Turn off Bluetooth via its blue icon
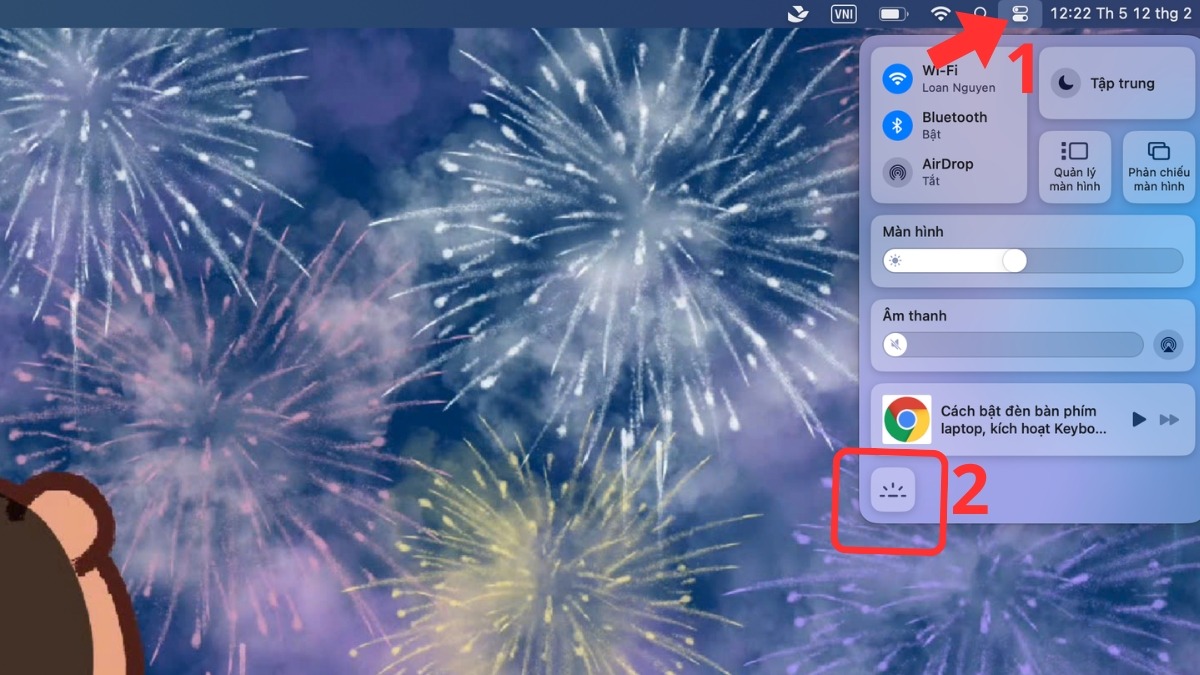This screenshot has width=1200, height=675. pos(898,125)
